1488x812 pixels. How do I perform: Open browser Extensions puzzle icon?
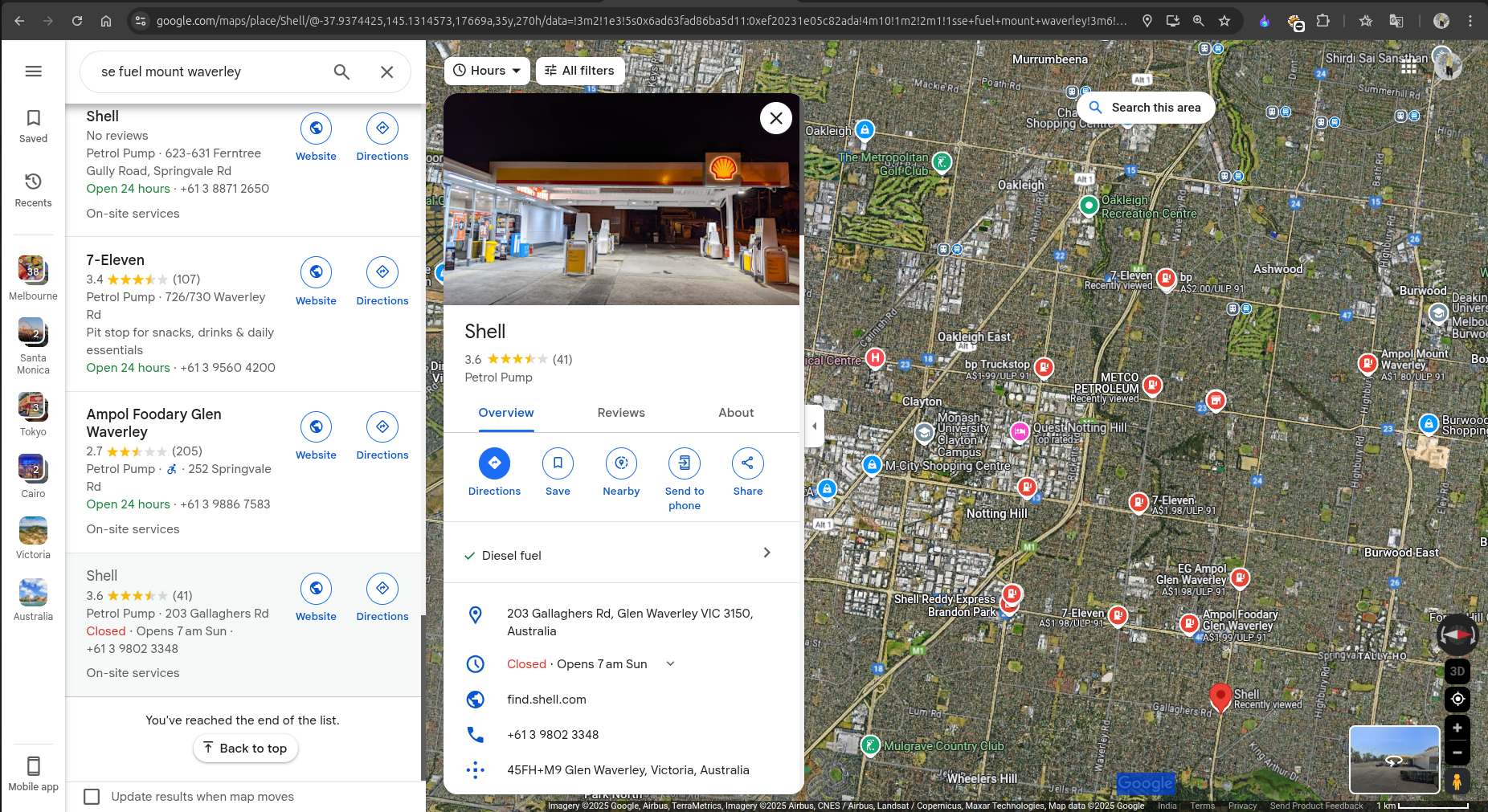click(x=1322, y=21)
